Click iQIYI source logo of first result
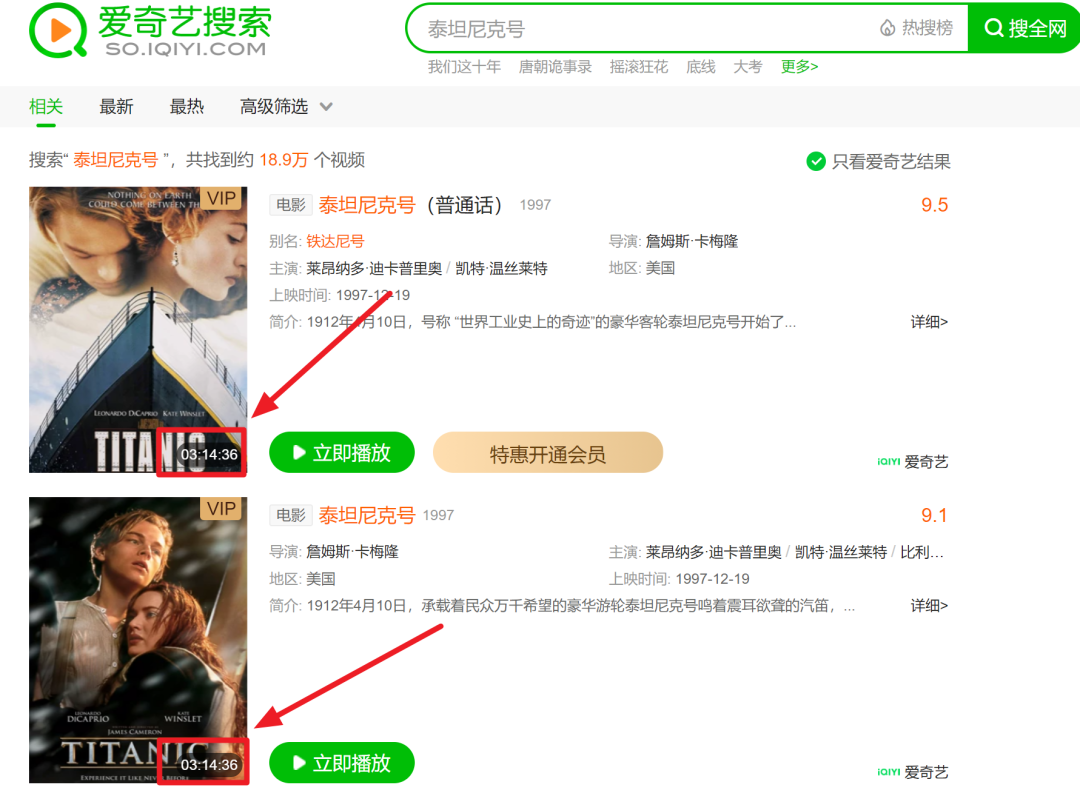This screenshot has width=1080, height=799. pyautogui.click(x=913, y=462)
